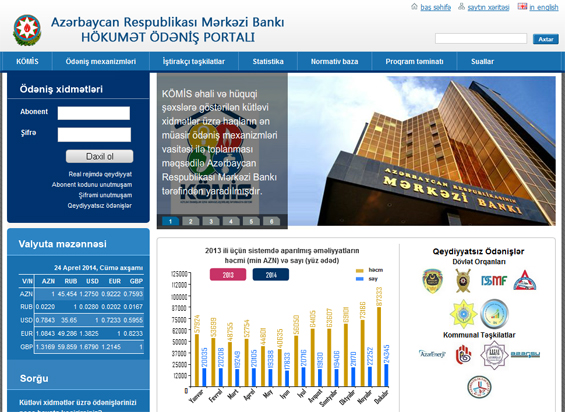Open the yellow eight-pointed star emblem

464,314
